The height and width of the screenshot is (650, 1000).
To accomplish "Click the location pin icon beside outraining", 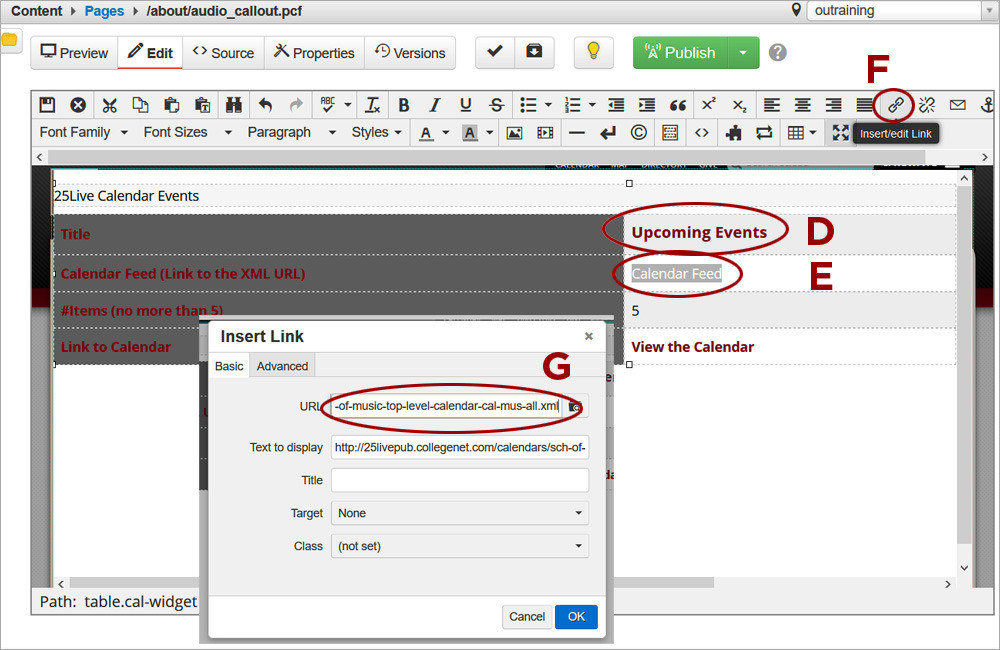I will click(796, 10).
